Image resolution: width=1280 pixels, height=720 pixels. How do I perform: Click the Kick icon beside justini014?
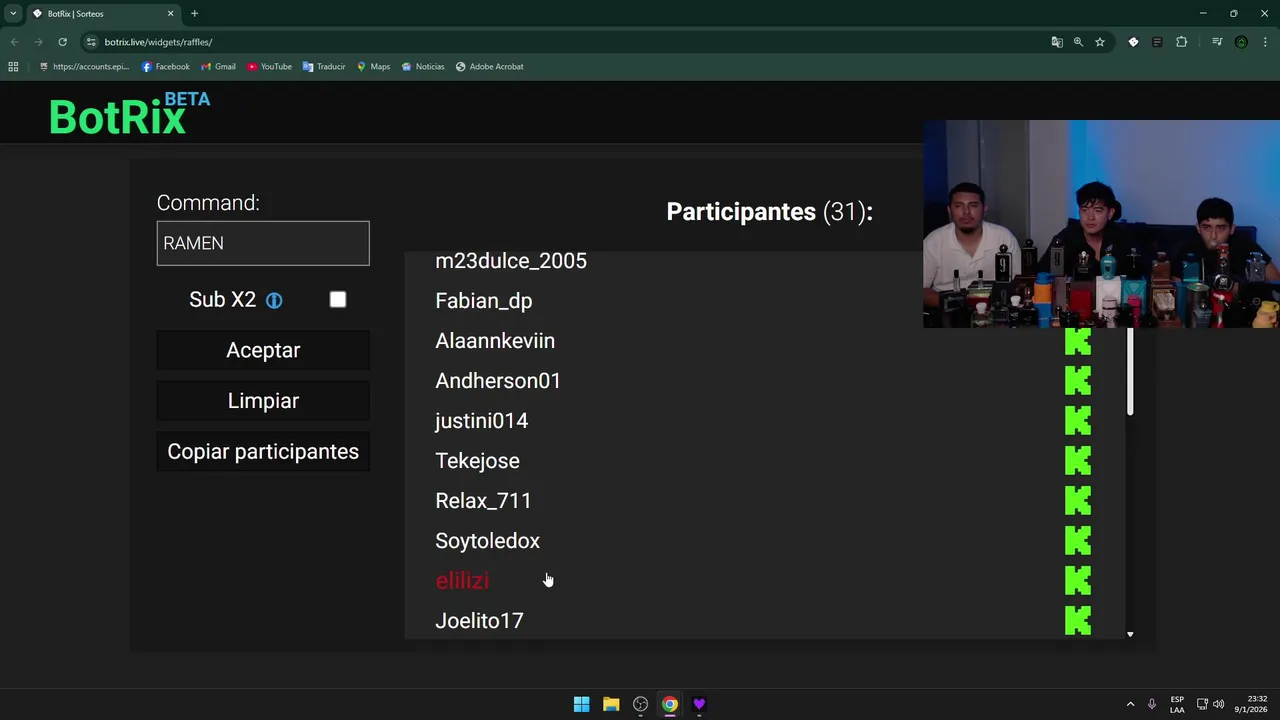click(x=1078, y=421)
